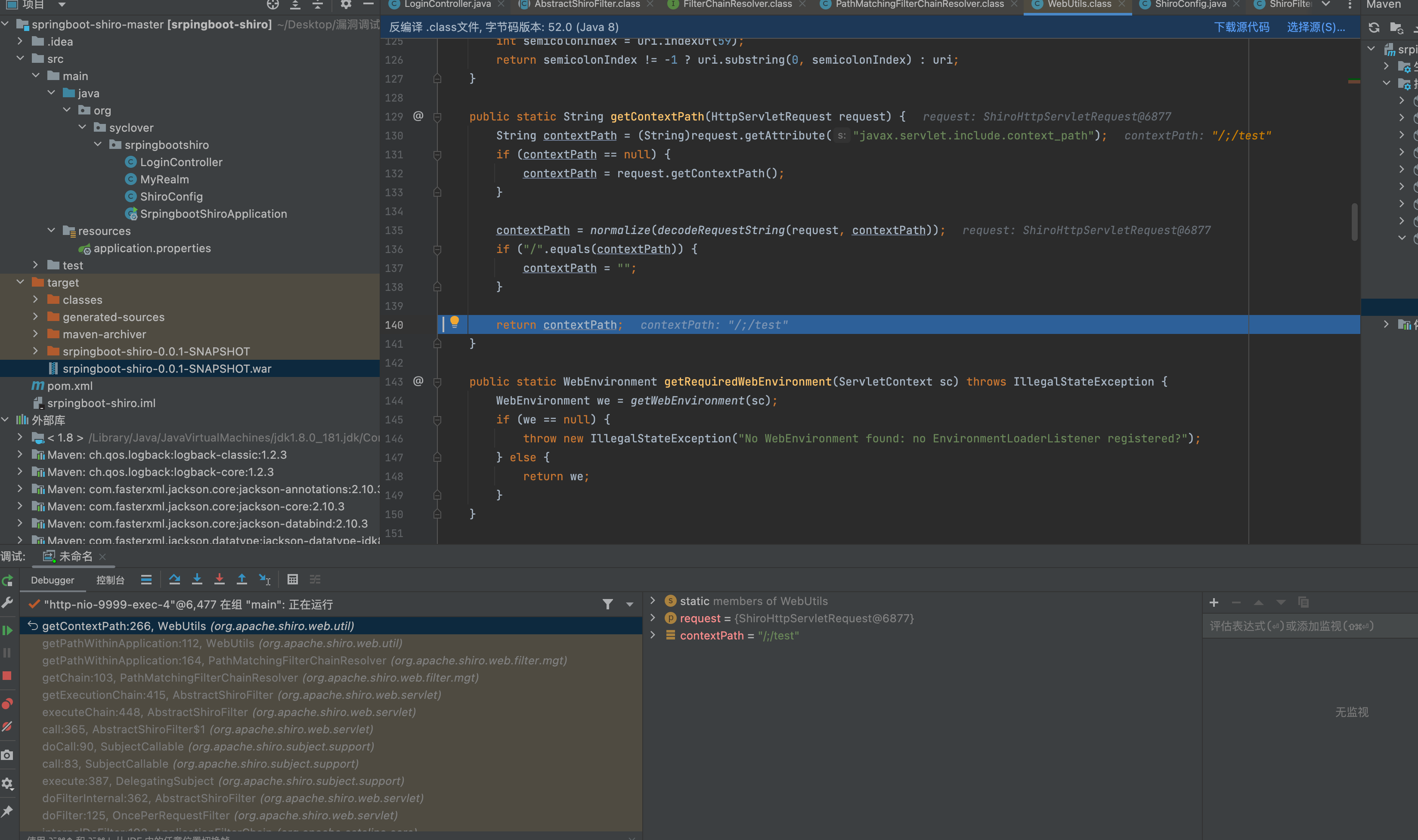Select getChain:103 stack frame
This screenshot has height=840, width=1418.
coord(260,677)
